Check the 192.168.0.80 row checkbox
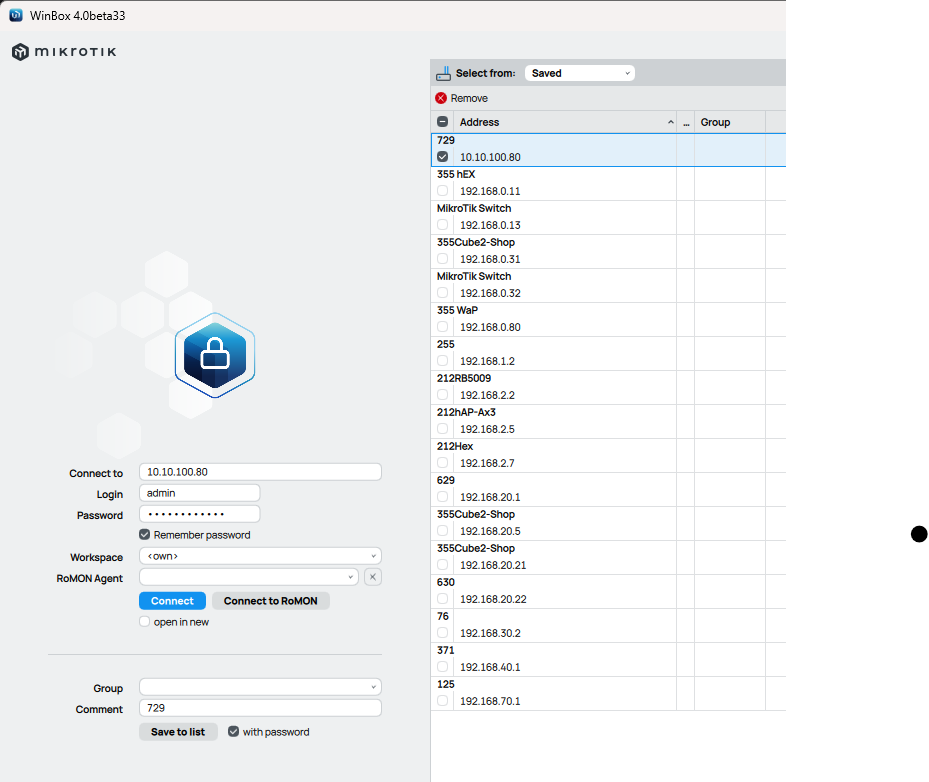This screenshot has width=929, height=782. pos(443,327)
